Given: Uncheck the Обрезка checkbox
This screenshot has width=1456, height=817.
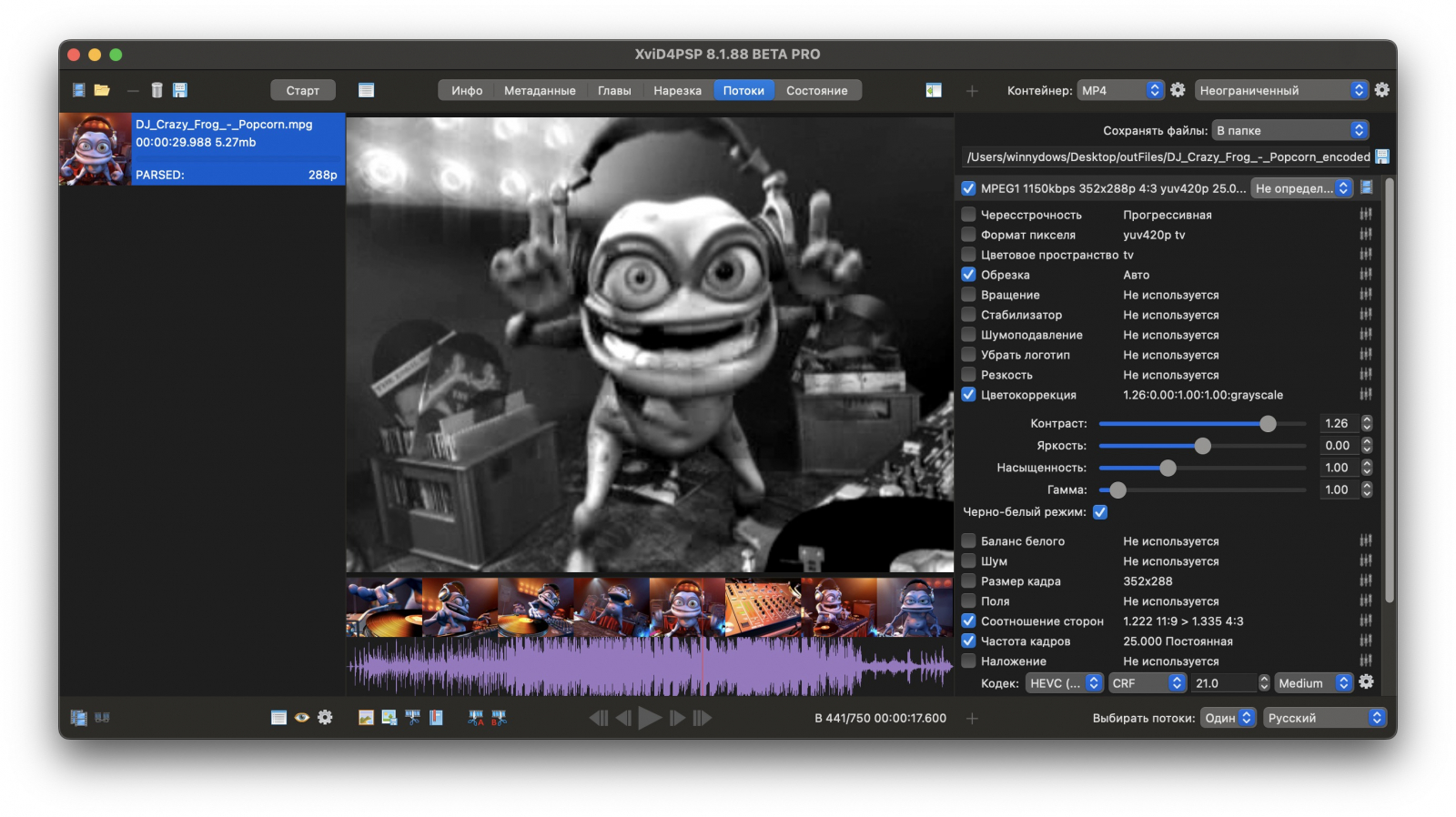Looking at the screenshot, I should tap(968, 275).
